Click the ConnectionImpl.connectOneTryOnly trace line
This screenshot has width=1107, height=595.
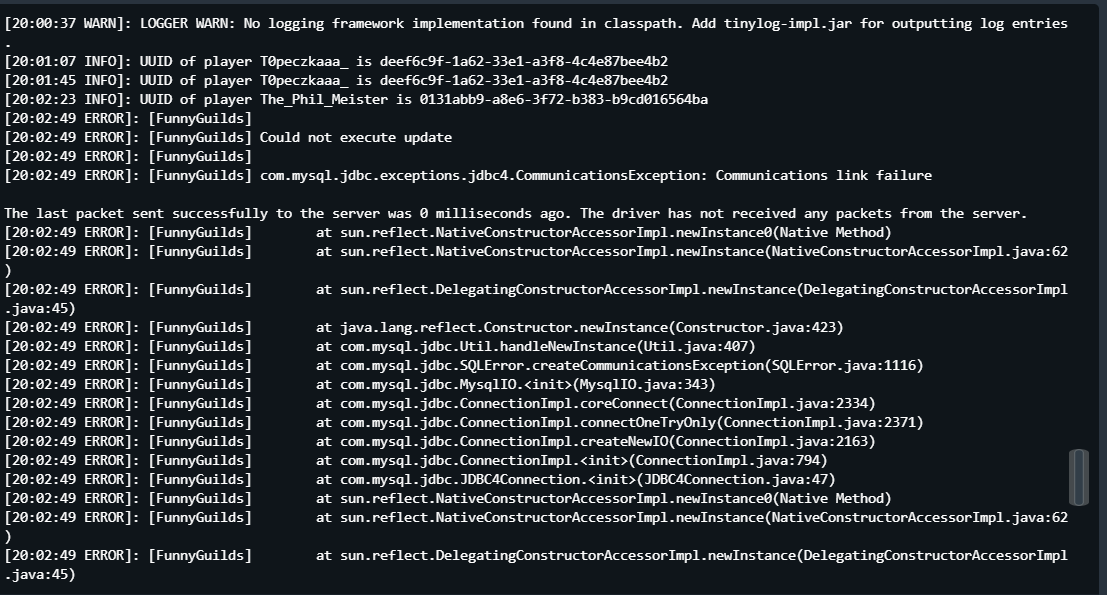coord(619,422)
